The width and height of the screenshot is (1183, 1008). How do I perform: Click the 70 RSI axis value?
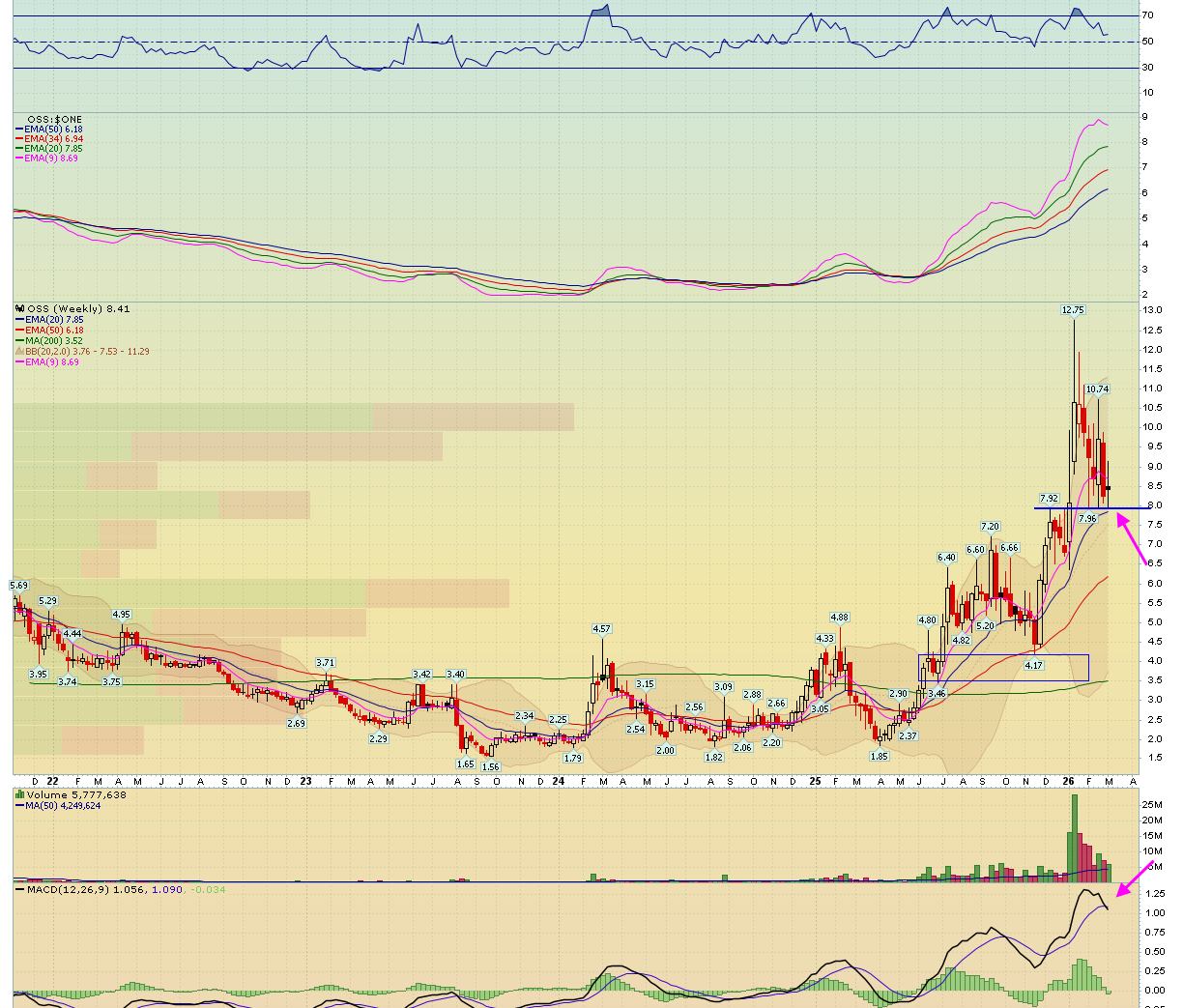(1148, 15)
